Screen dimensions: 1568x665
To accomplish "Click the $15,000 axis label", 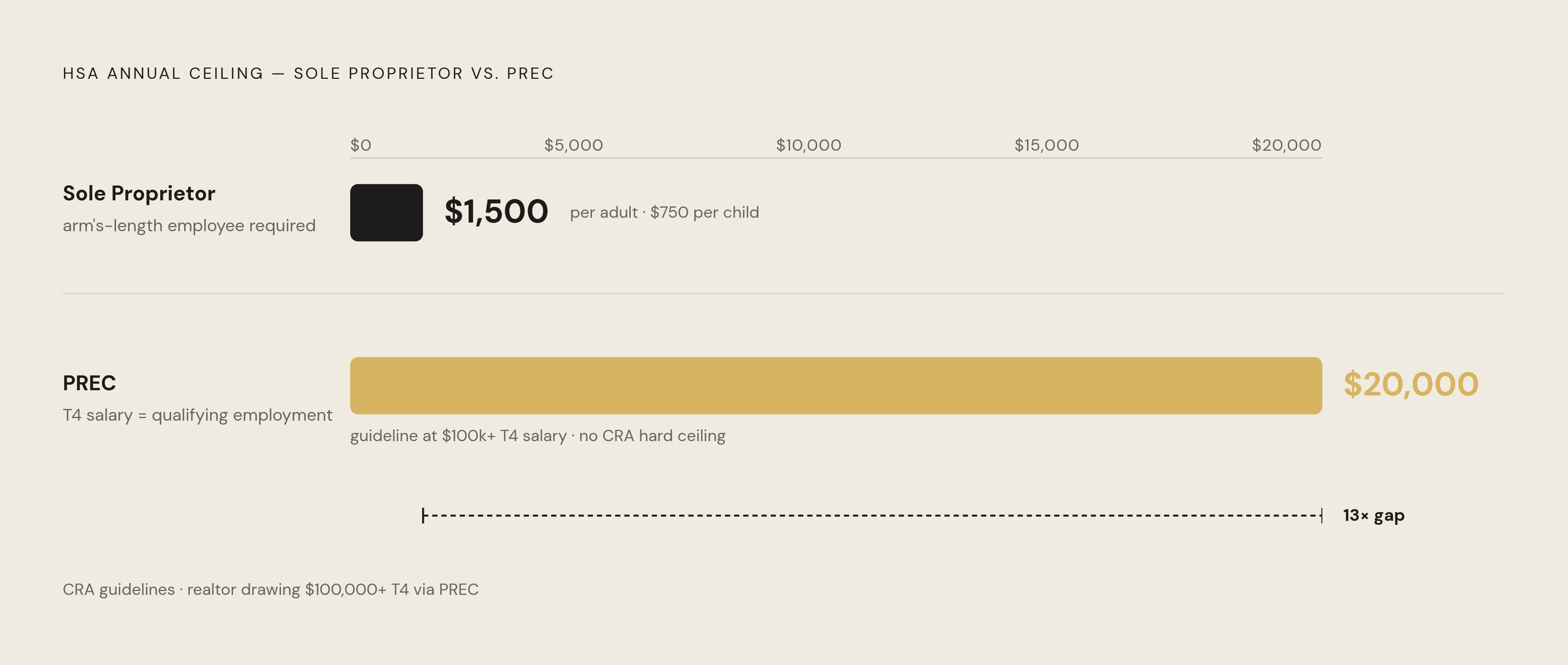I will tap(1046, 145).
